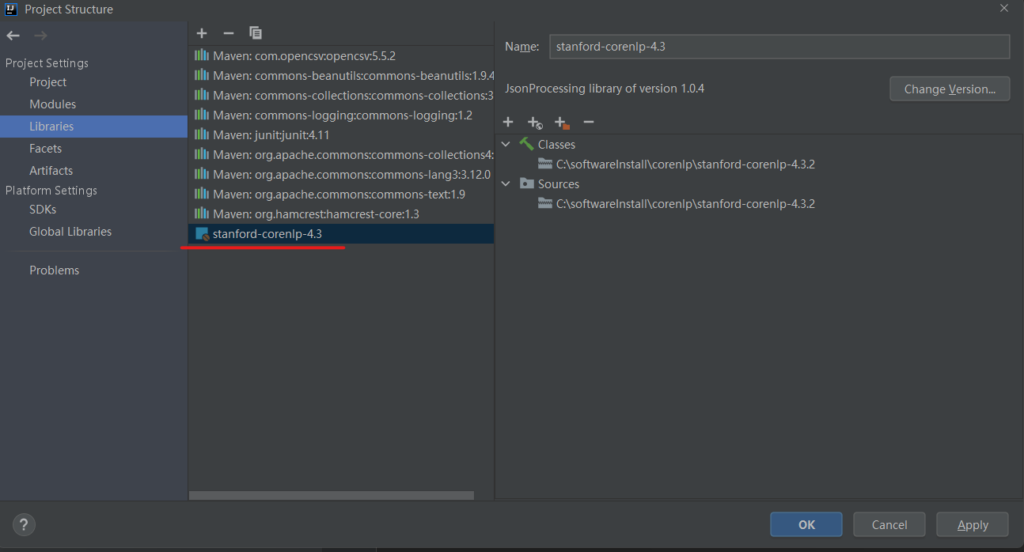Copy the selected library using the copy icon
The image size is (1024, 552).
(x=255, y=33)
